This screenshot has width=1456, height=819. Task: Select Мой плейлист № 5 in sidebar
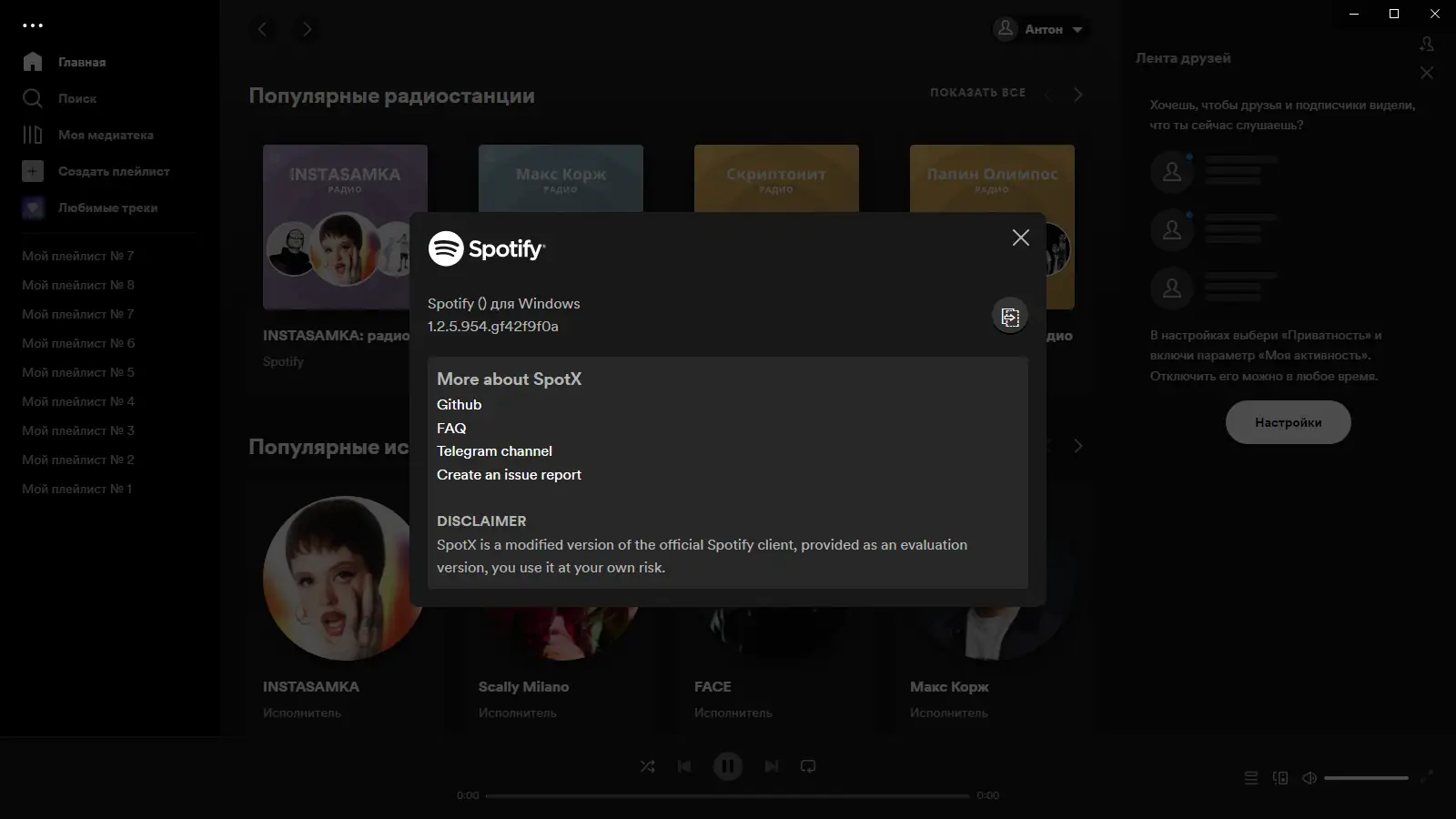tap(77, 372)
